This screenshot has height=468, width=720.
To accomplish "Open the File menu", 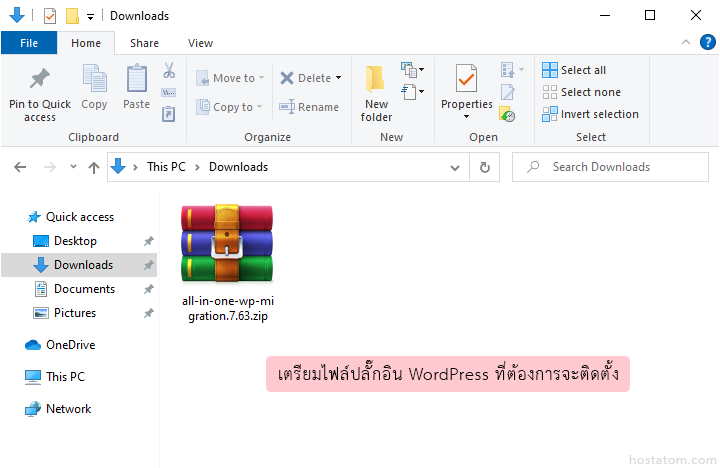I will 29,43.
